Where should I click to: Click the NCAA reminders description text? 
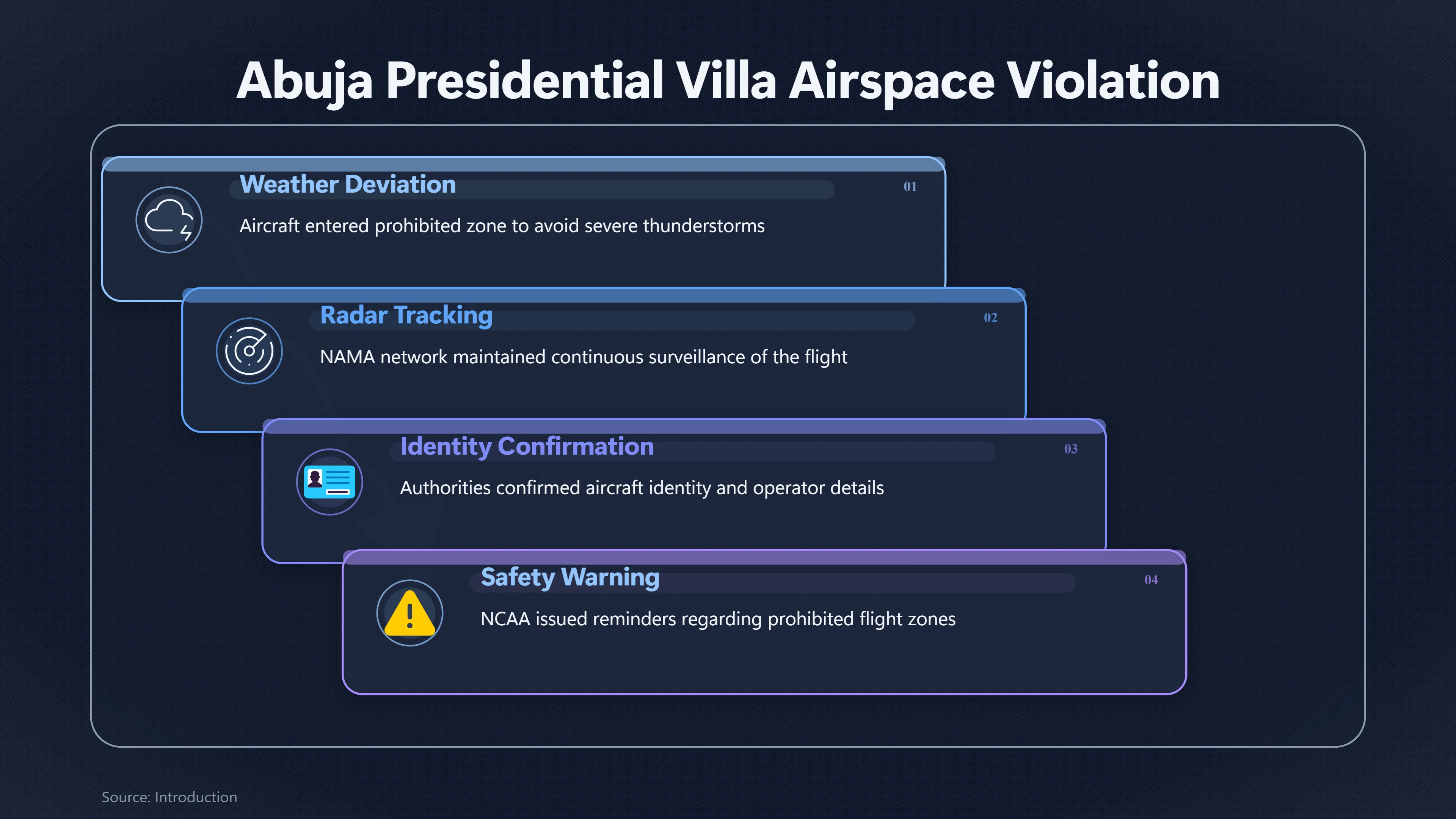[x=718, y=619]
